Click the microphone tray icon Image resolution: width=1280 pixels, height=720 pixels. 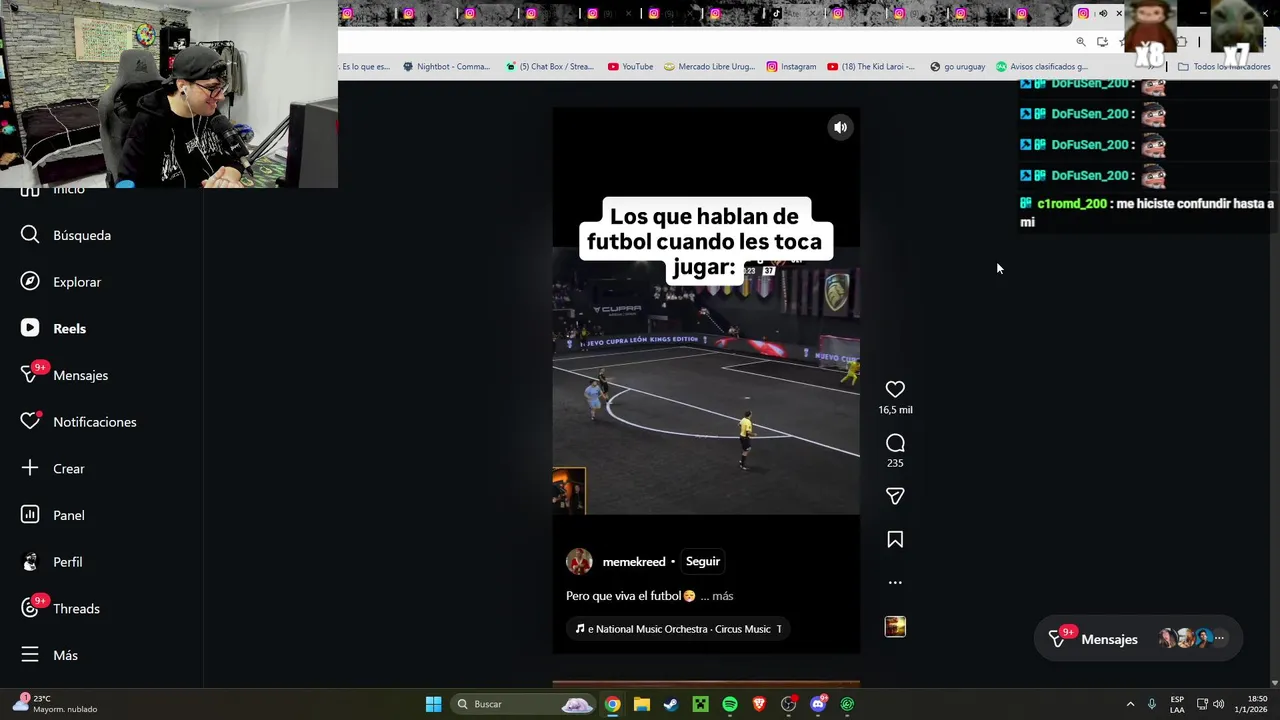(x=1152, y=704)
